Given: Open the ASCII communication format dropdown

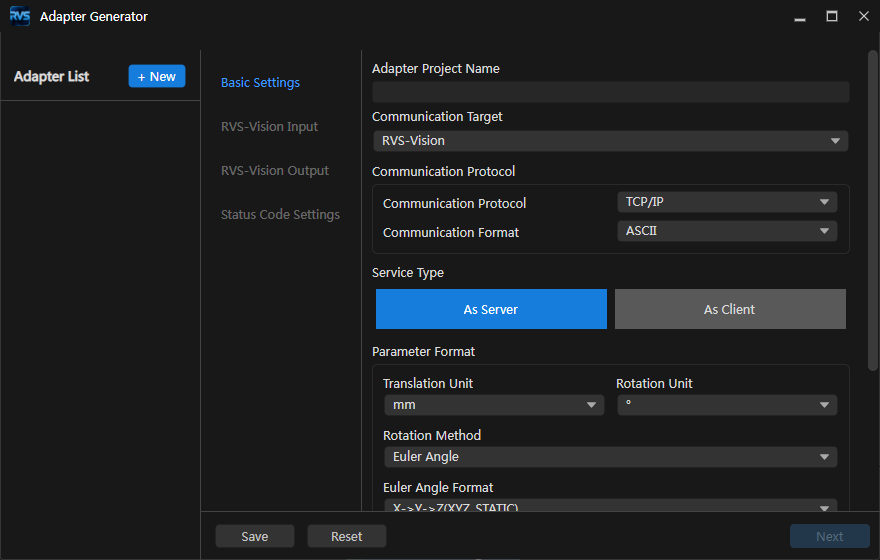Looking at the screenshot, I should tap(727, 231).
